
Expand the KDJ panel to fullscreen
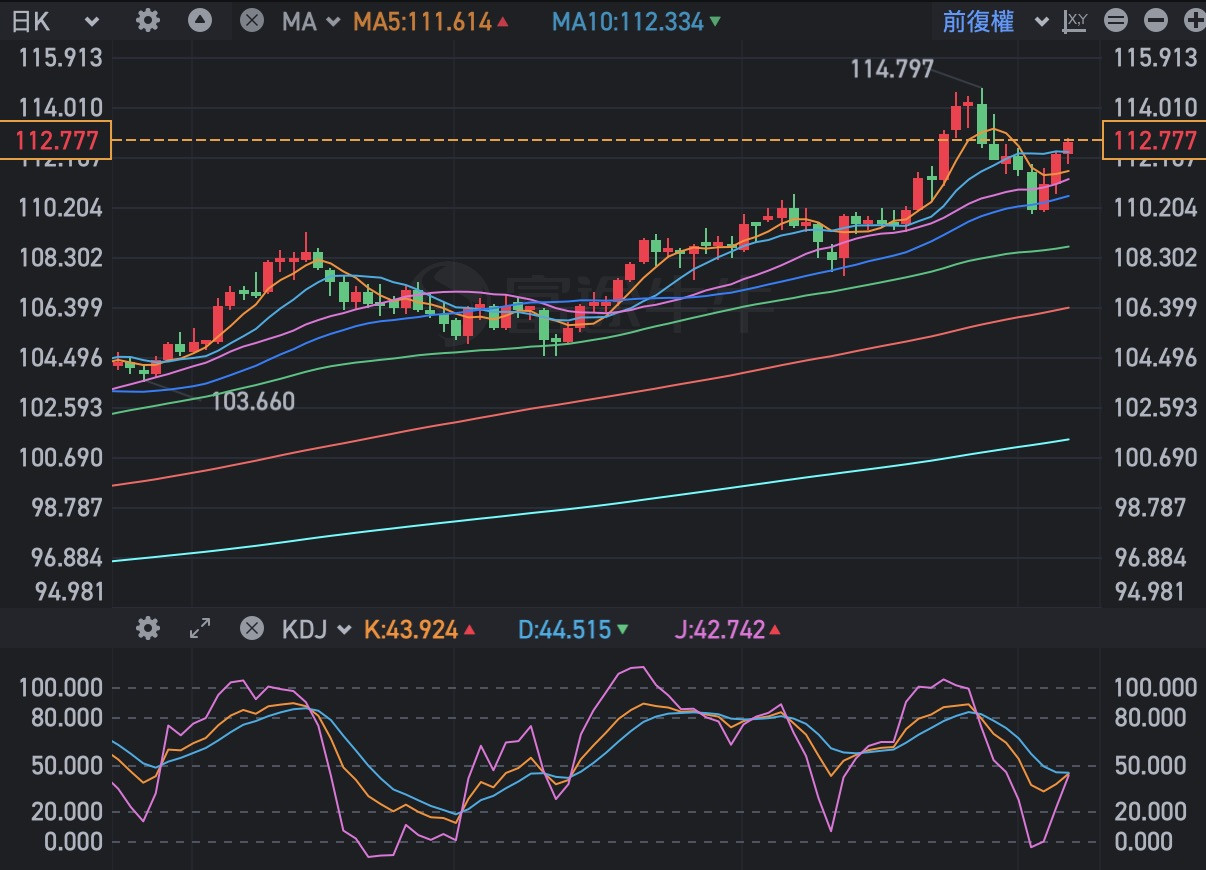(200, 628)
